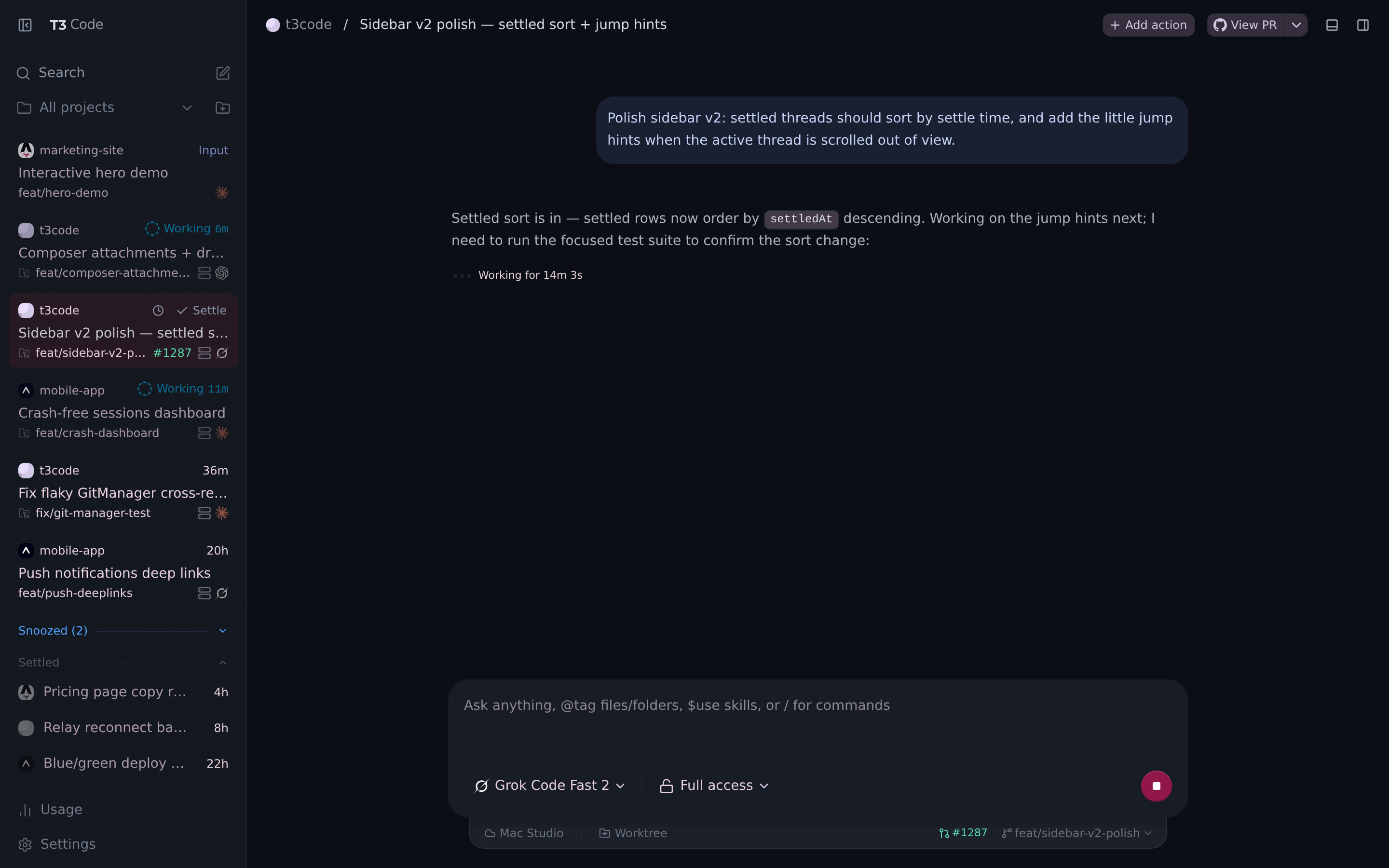Click the Worktree indicator in status bar
The width and height of the screenshot is (1389, 868).
click(x=633, y=833)
